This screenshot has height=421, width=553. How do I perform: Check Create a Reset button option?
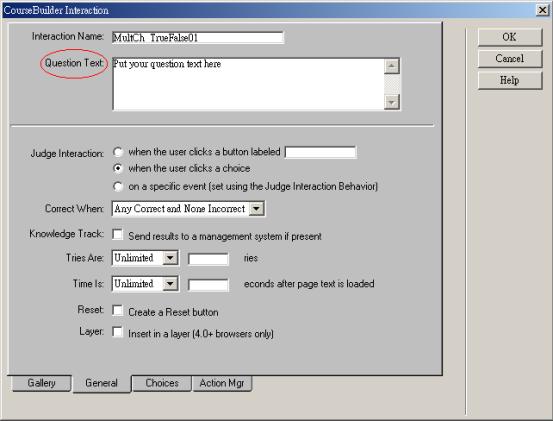click(x=117, y=311)
